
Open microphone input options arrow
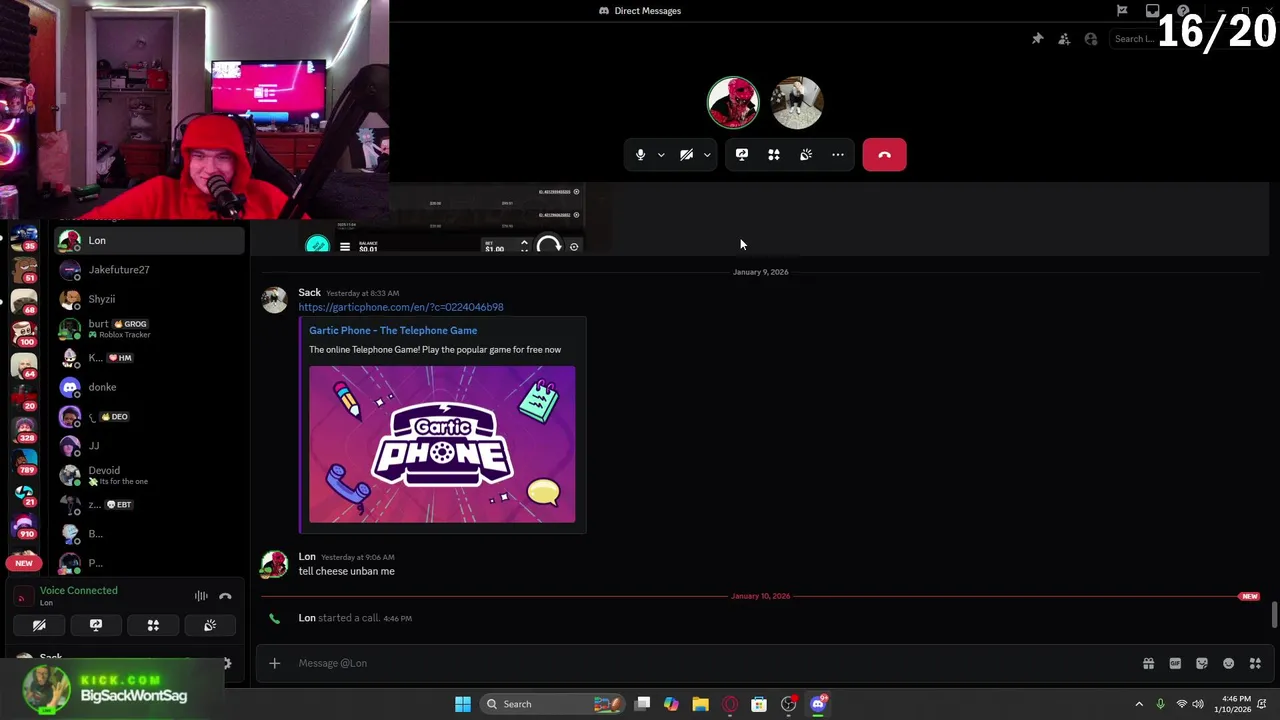[x=661, y=155]
